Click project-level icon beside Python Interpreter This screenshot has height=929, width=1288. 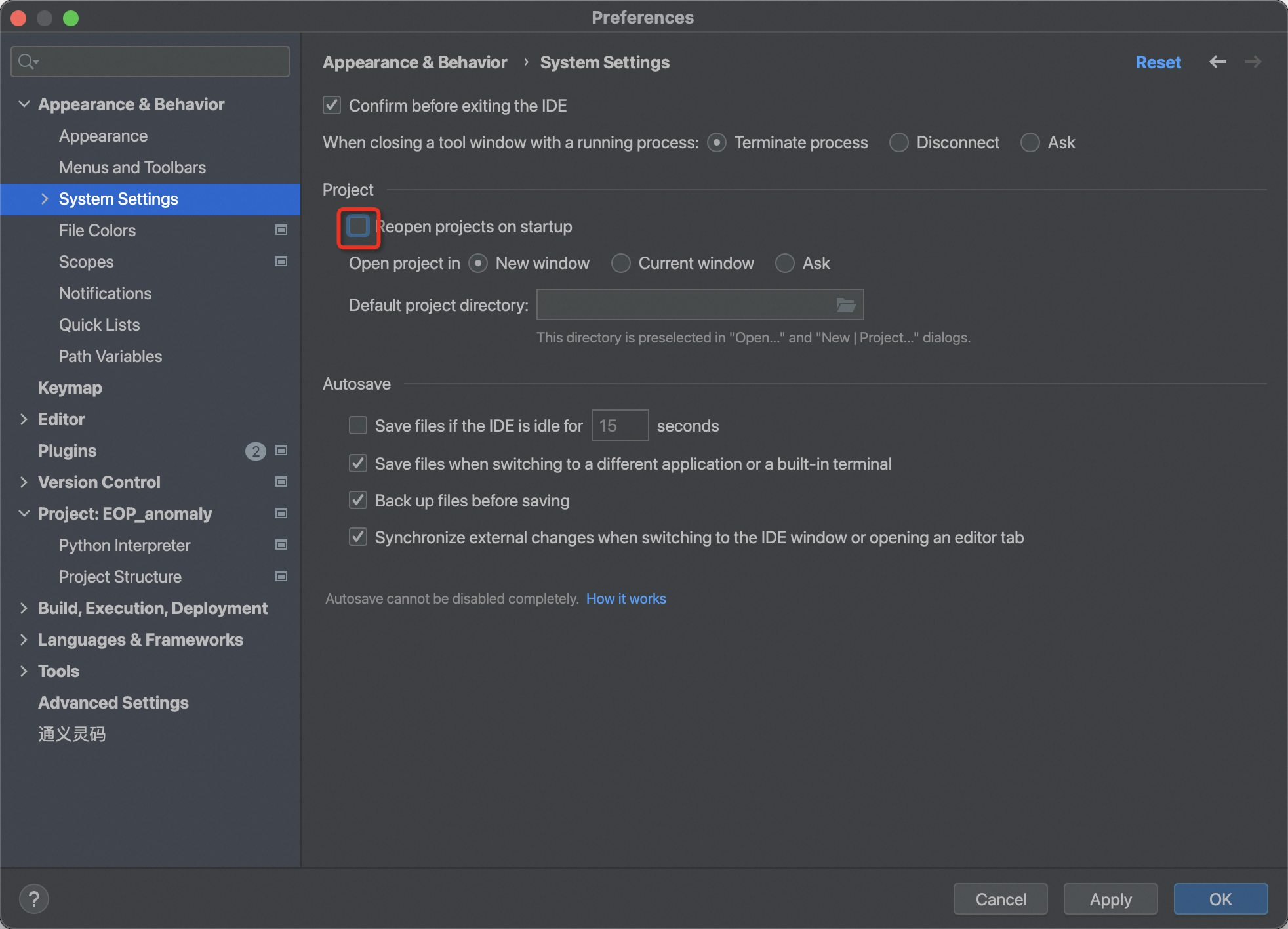pyautogui.click(x=281, y=545)
